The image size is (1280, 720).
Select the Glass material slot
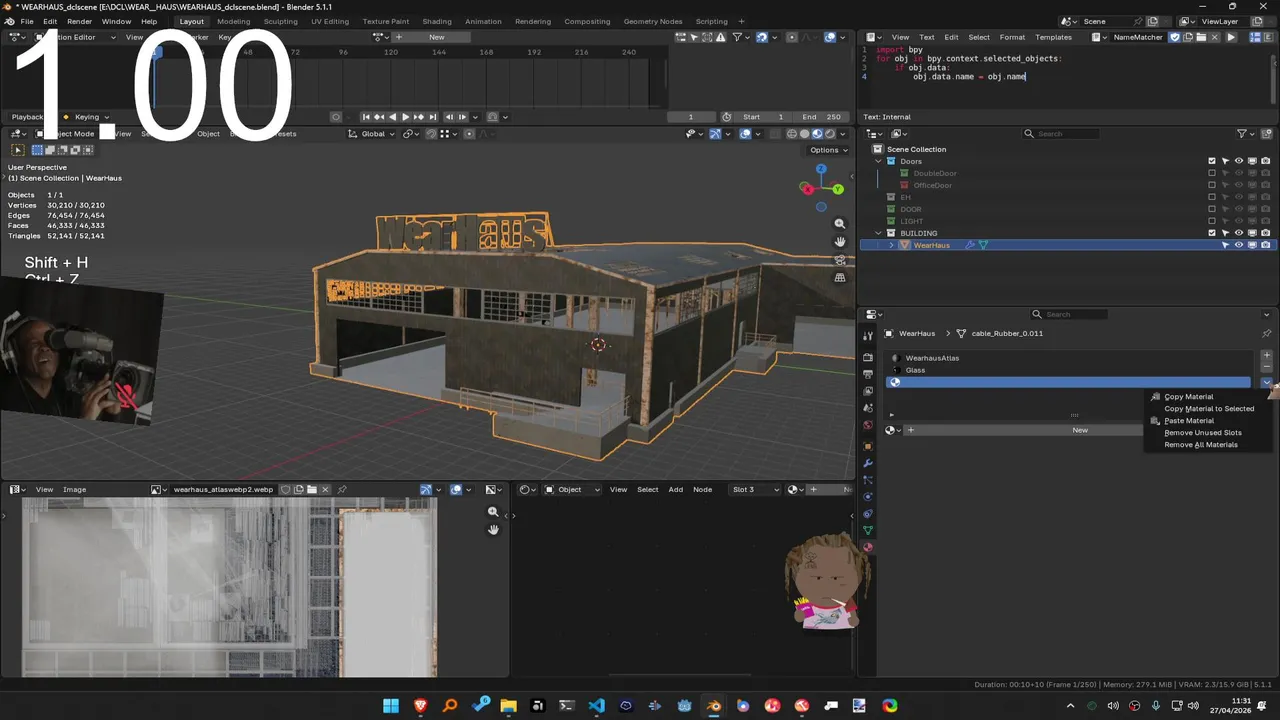tap(1069, 370)
